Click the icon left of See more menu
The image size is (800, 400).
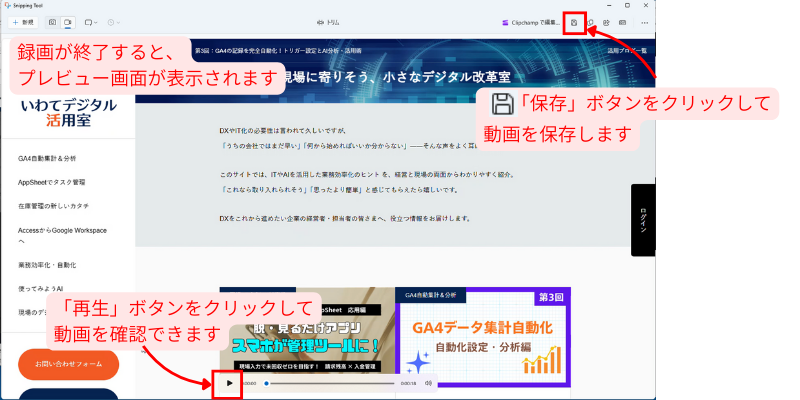(x=622, y=22)
